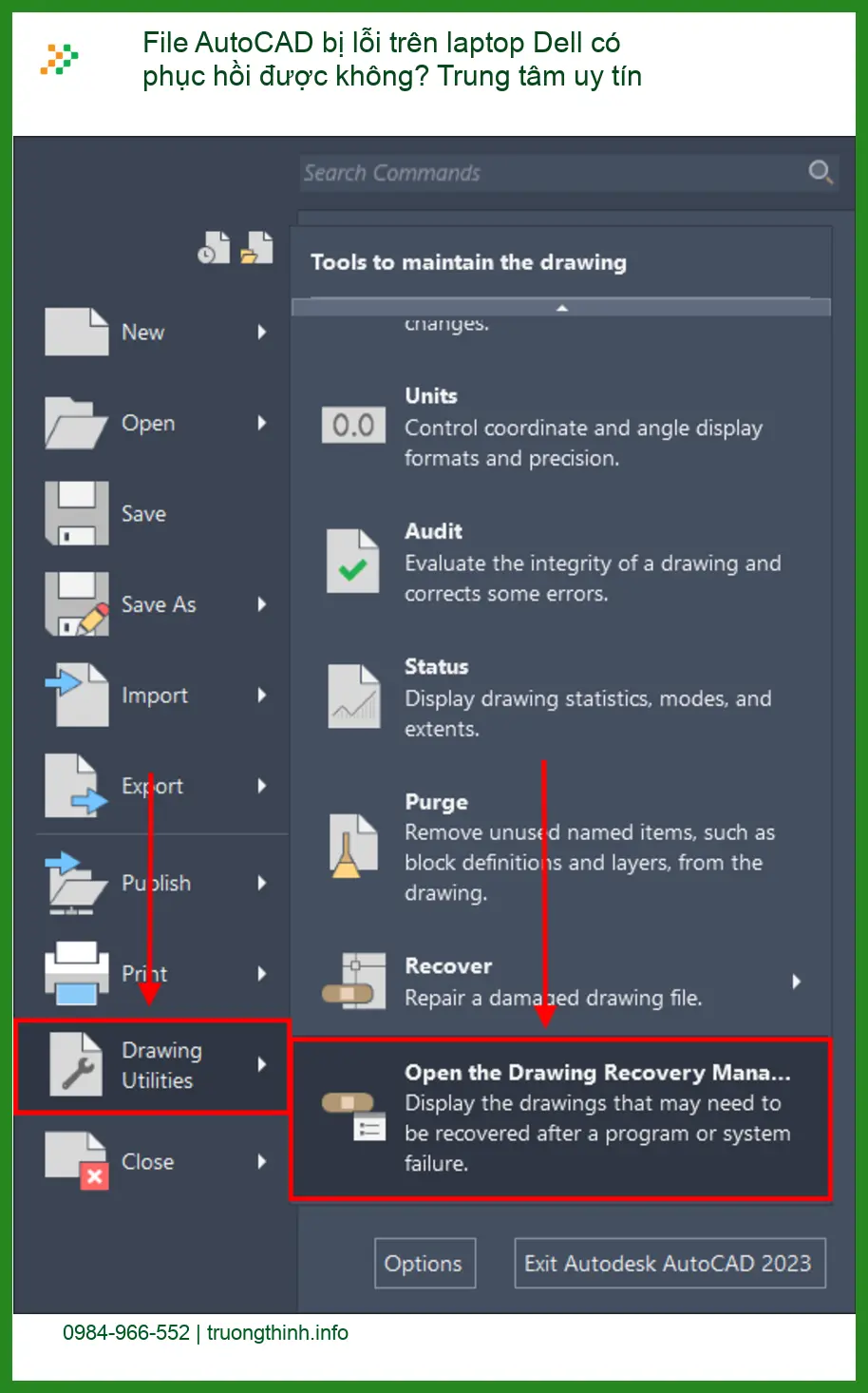The height and width of the screenshot is (1393, 868).
Task: Select the New menu item label
Action: 142,332
